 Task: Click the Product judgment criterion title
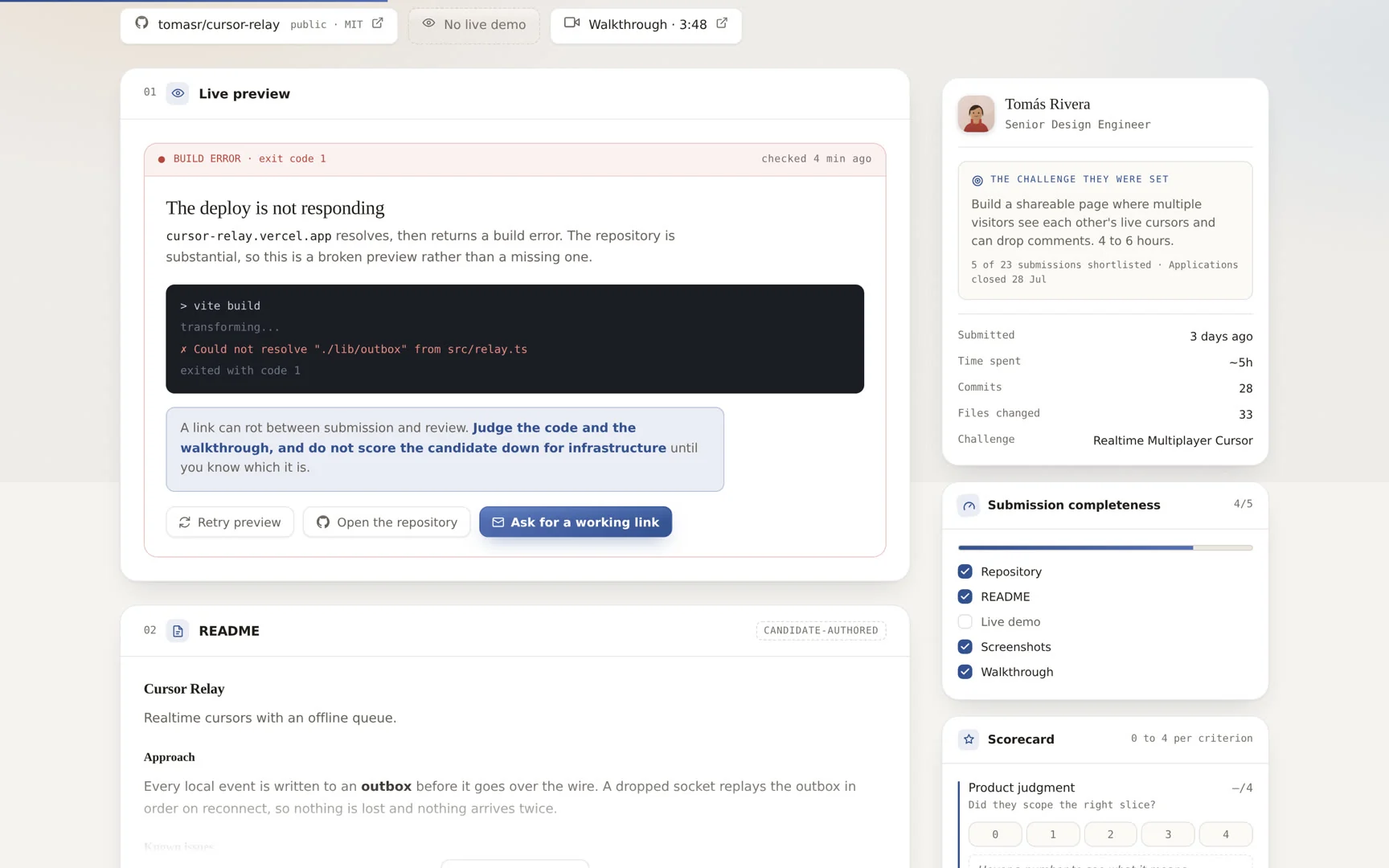click(1021, 788)
